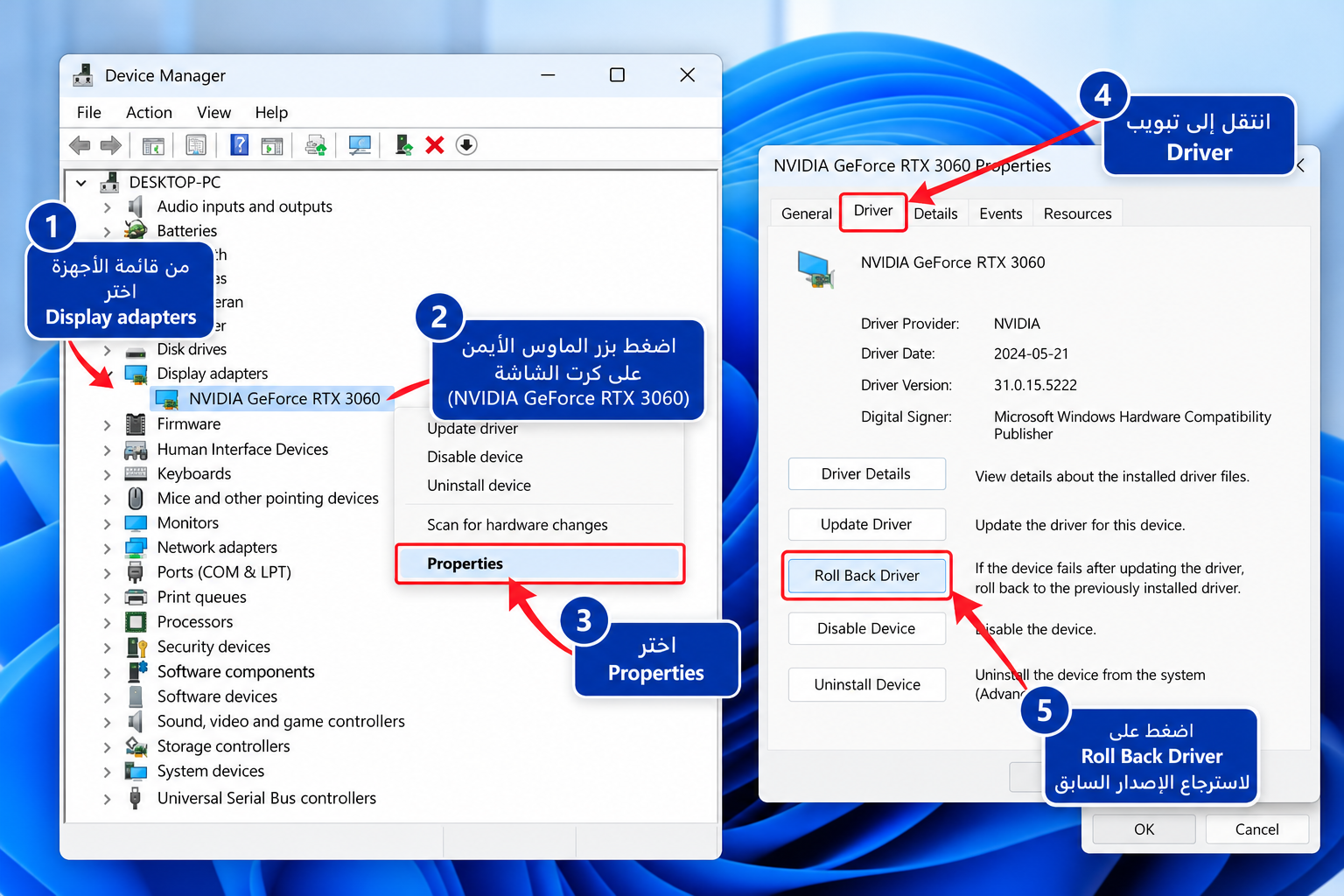The height and width of the screenshot is (896, 1344).
Task: Click Cancel in the Properties dialog
Action: 1257,829
